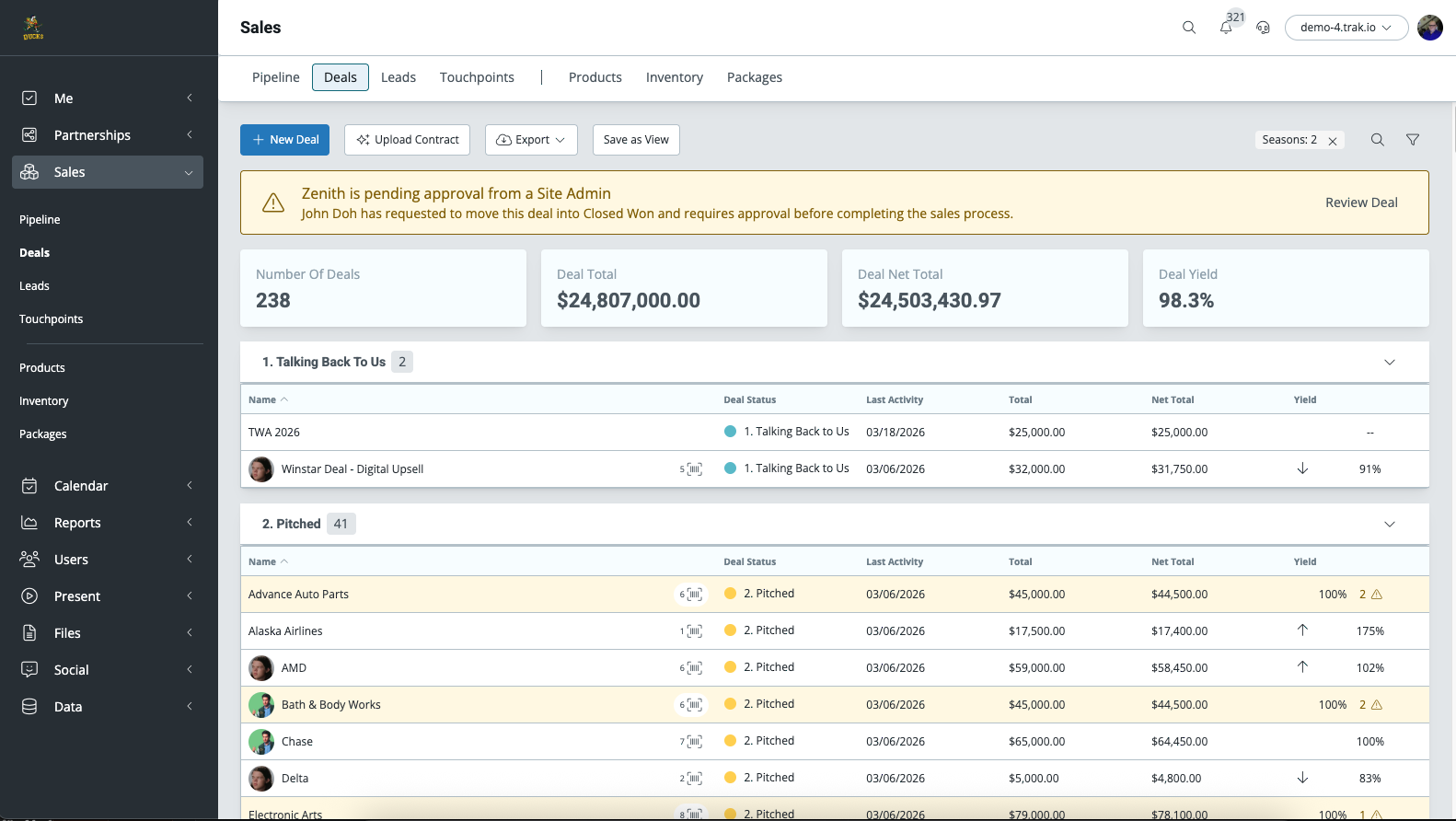Image resolution: width=1456 pixels, height=821 pixels.
Task: Remove the Seasons: 2 filter chip
Action: pos(1333,141)
